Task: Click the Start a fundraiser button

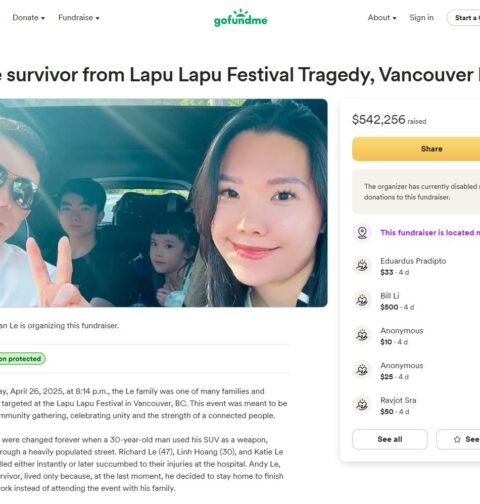Action: [x=464, y=18]
